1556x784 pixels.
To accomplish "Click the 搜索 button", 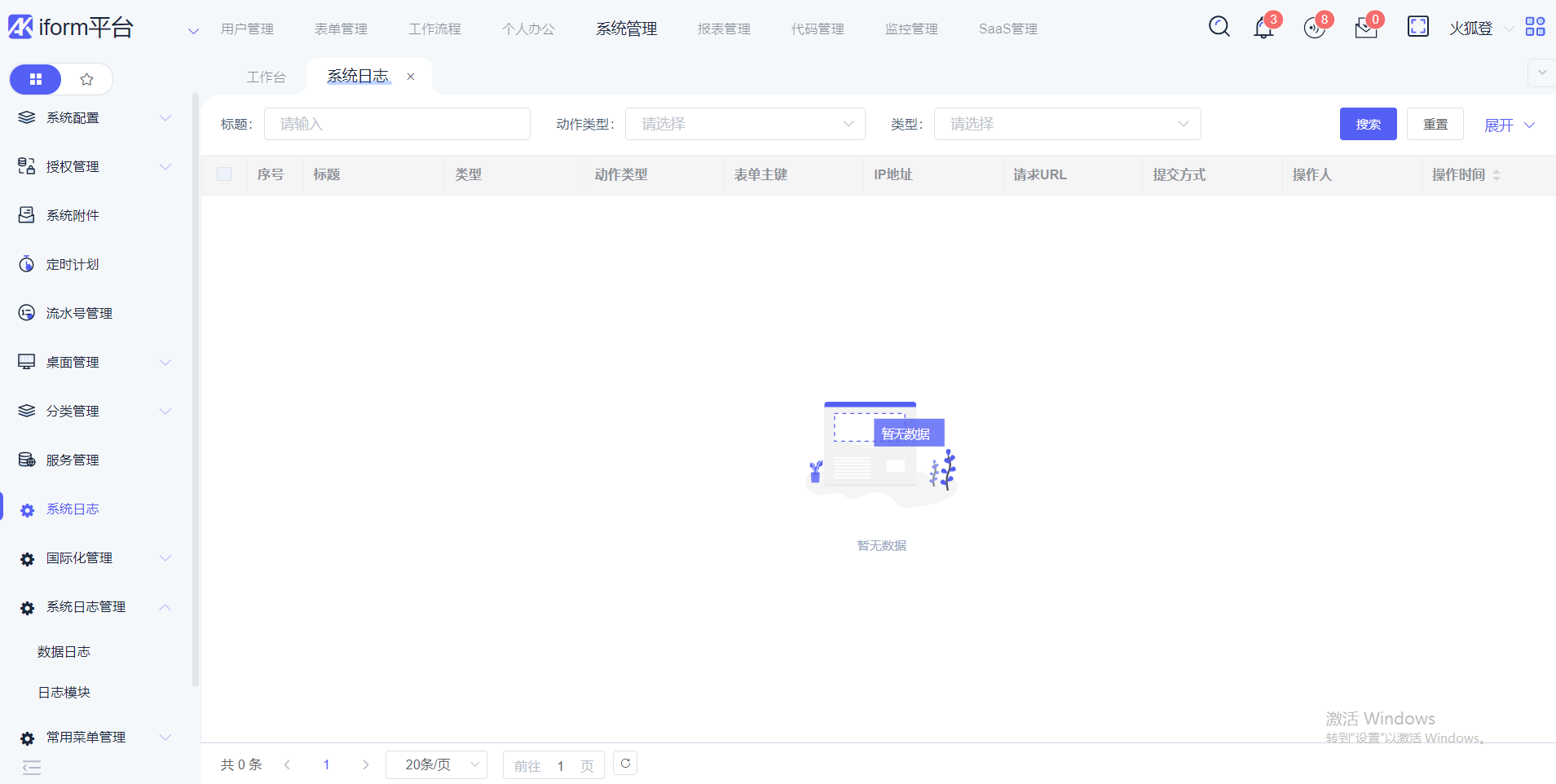I will point(1368,124).
